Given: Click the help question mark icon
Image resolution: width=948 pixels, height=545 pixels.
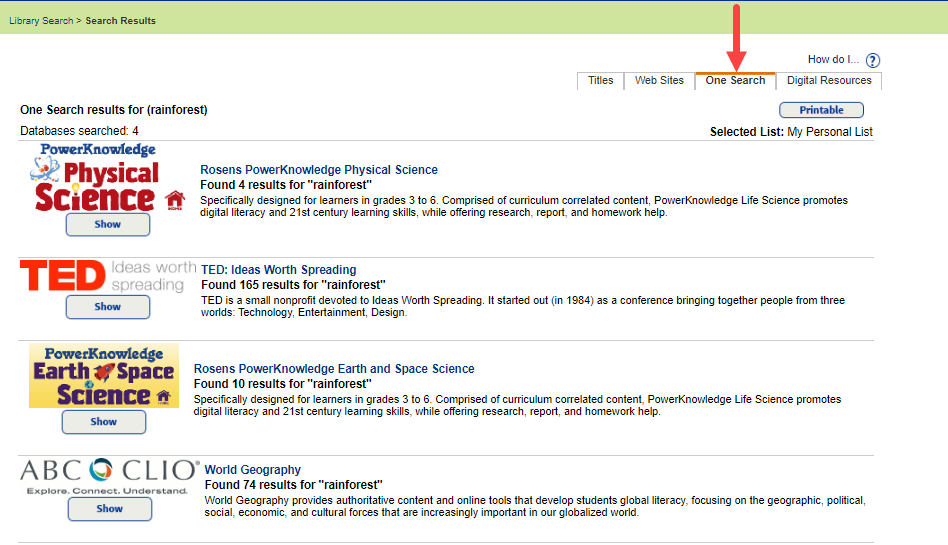Looking at the screenshot, I should 873,61.
